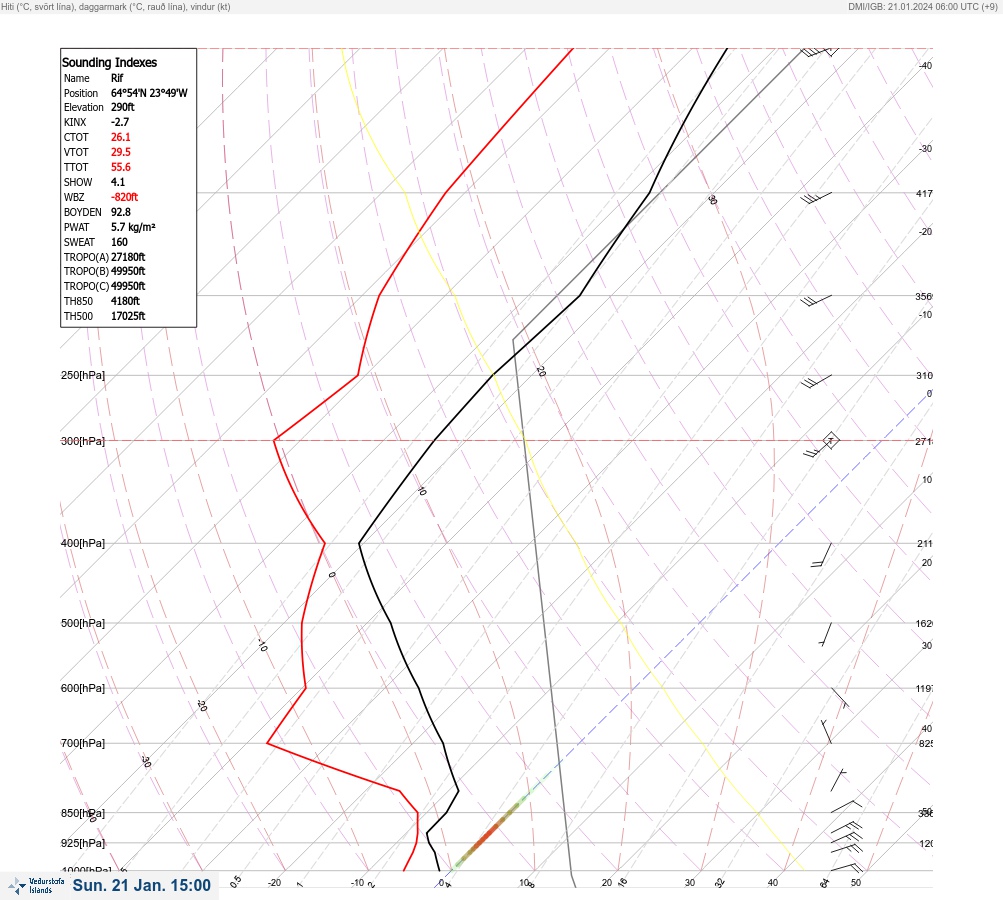Click the 850[hPa] pressure level label
This screenshot has width=1003, height=900.
click(x=83, y=814)
